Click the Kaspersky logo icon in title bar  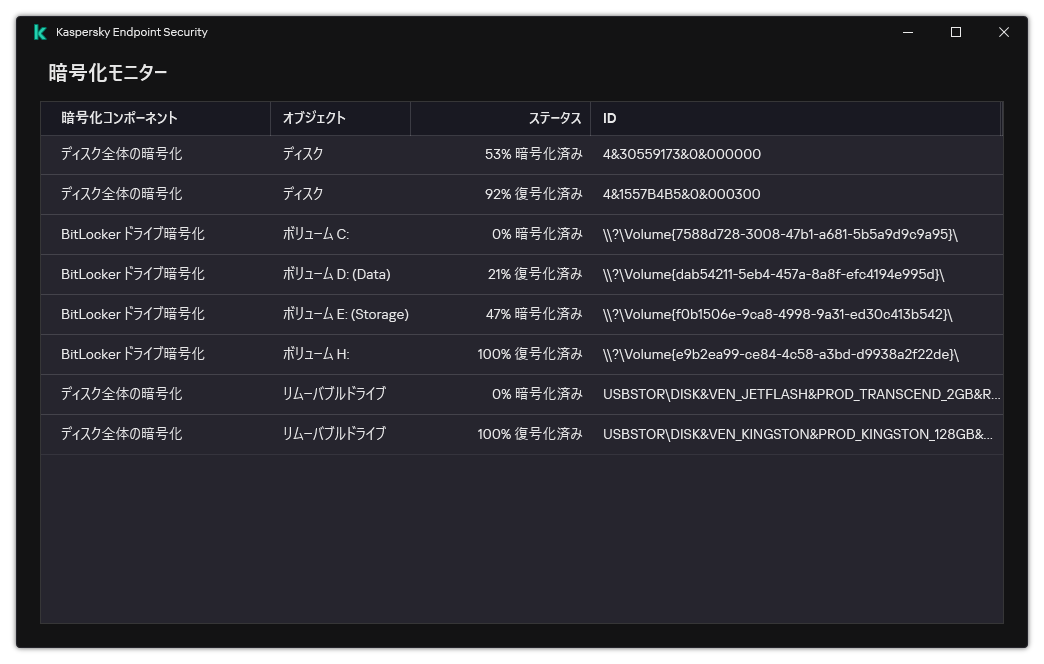pyautogui.click(x=40, y=32)
